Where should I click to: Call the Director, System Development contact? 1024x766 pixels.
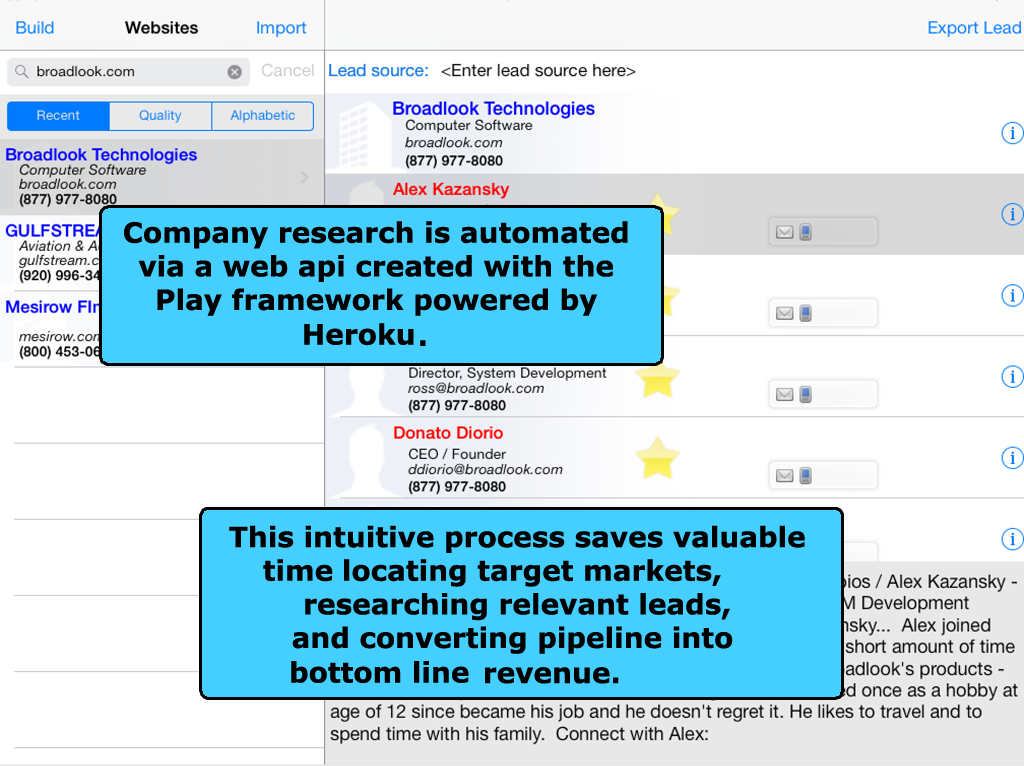coord(806,394)
